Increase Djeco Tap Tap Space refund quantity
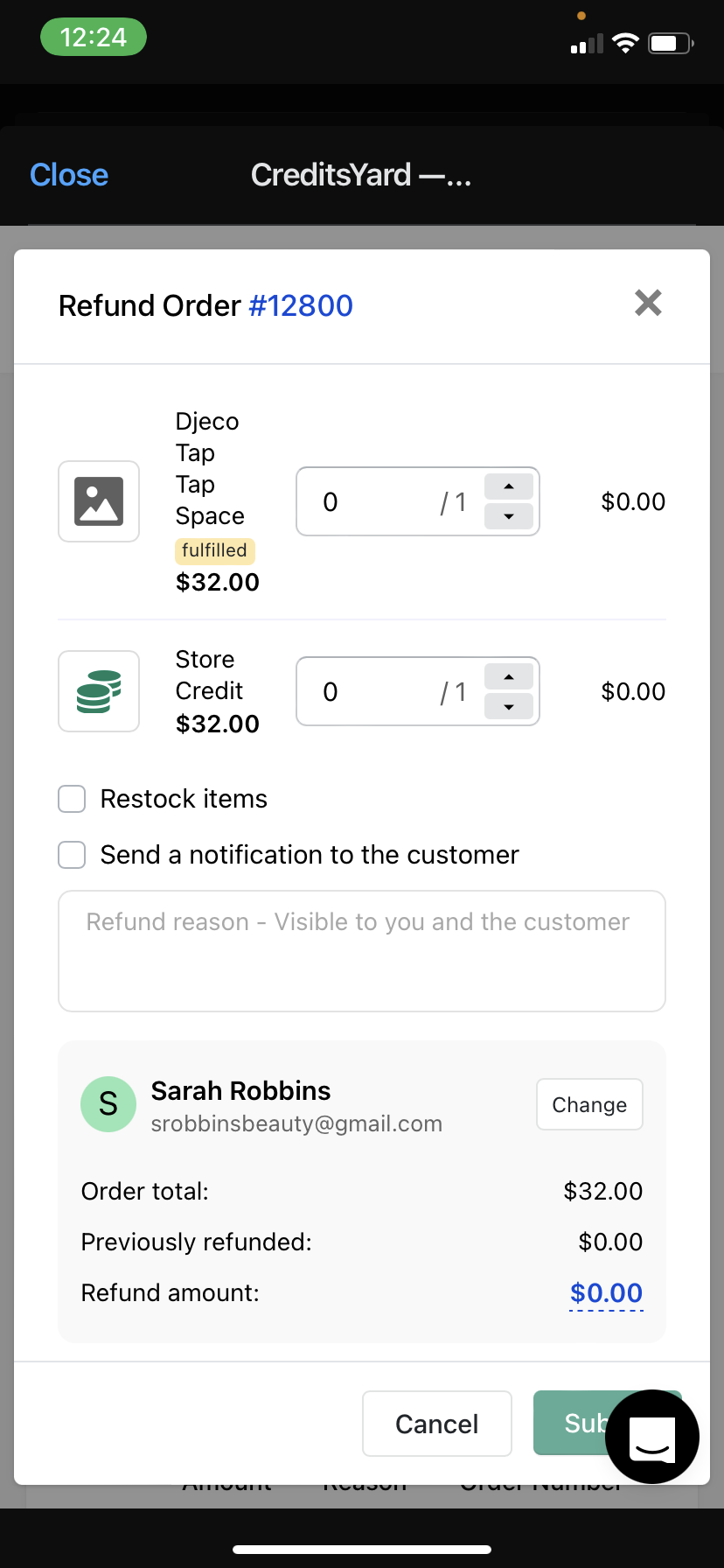 [509, 486]
